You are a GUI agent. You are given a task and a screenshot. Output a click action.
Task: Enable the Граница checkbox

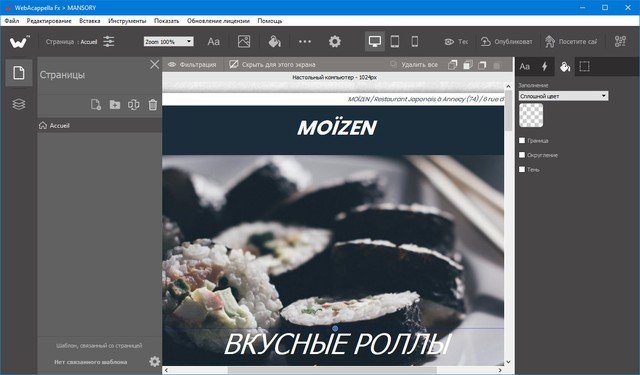(x=522, y=140)
